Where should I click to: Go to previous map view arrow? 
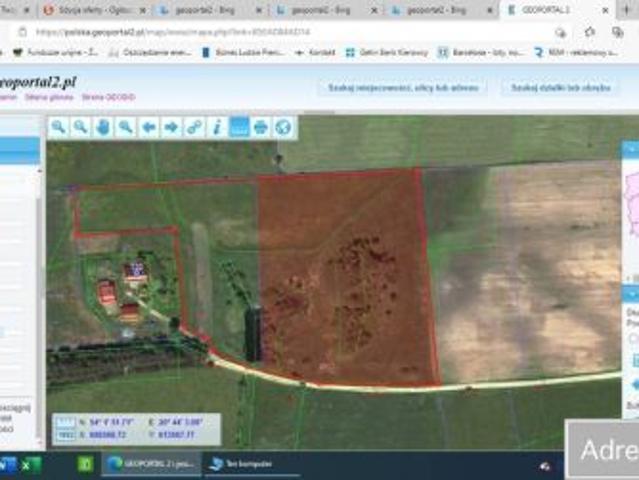[x=149, y=127]
